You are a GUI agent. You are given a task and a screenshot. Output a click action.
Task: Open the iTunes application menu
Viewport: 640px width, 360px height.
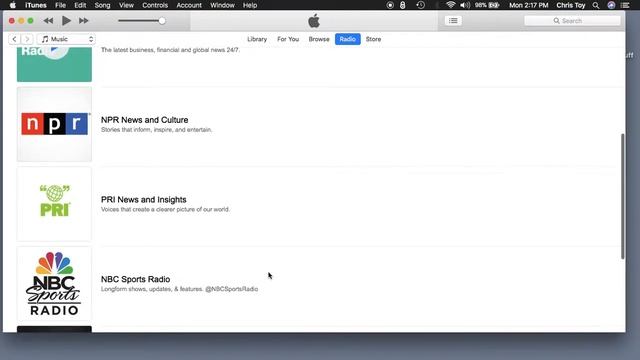[x=36, y=5]
